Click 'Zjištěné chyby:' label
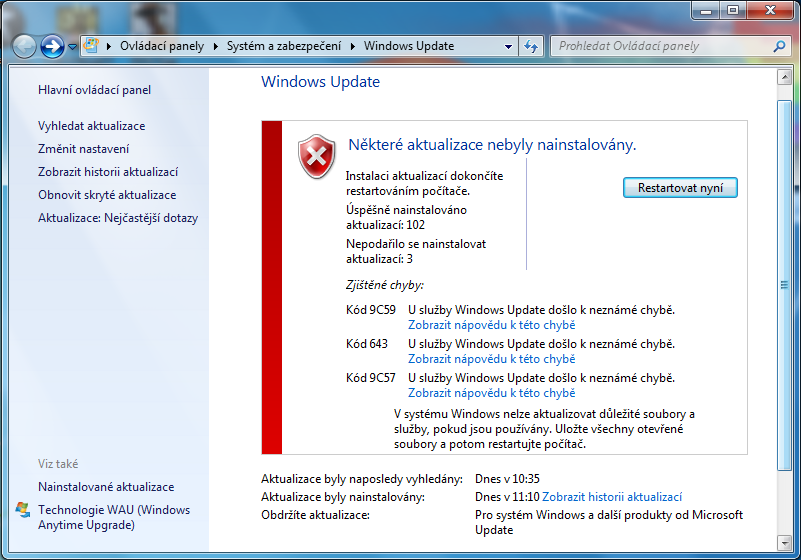The image size is (801, 560). [385, 285]
